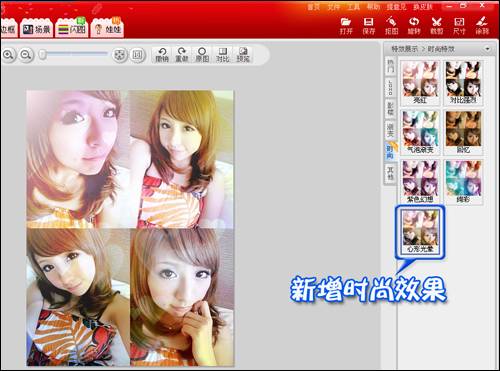
Task: Expand the effects panel dropdown arrow
Action: pyautogui.click(x=488, y=49)
